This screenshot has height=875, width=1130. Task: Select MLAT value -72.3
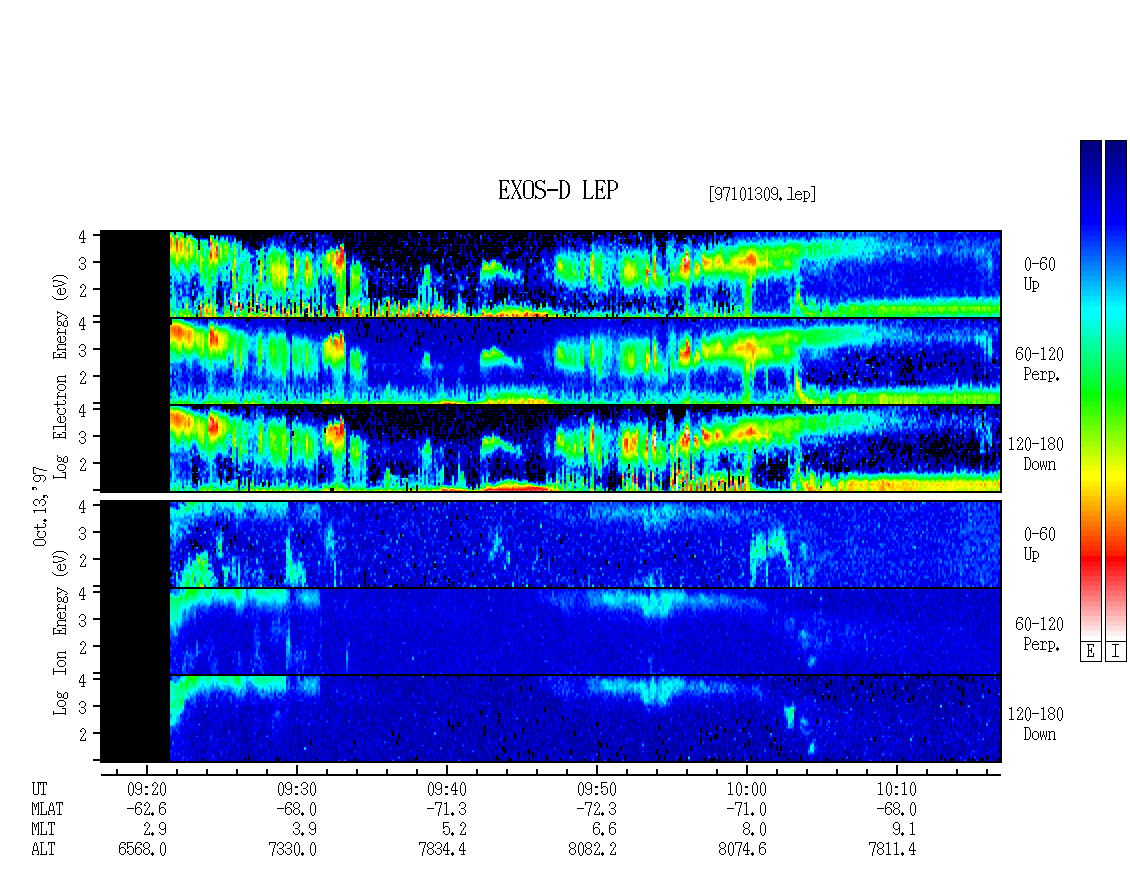(596, 809)
